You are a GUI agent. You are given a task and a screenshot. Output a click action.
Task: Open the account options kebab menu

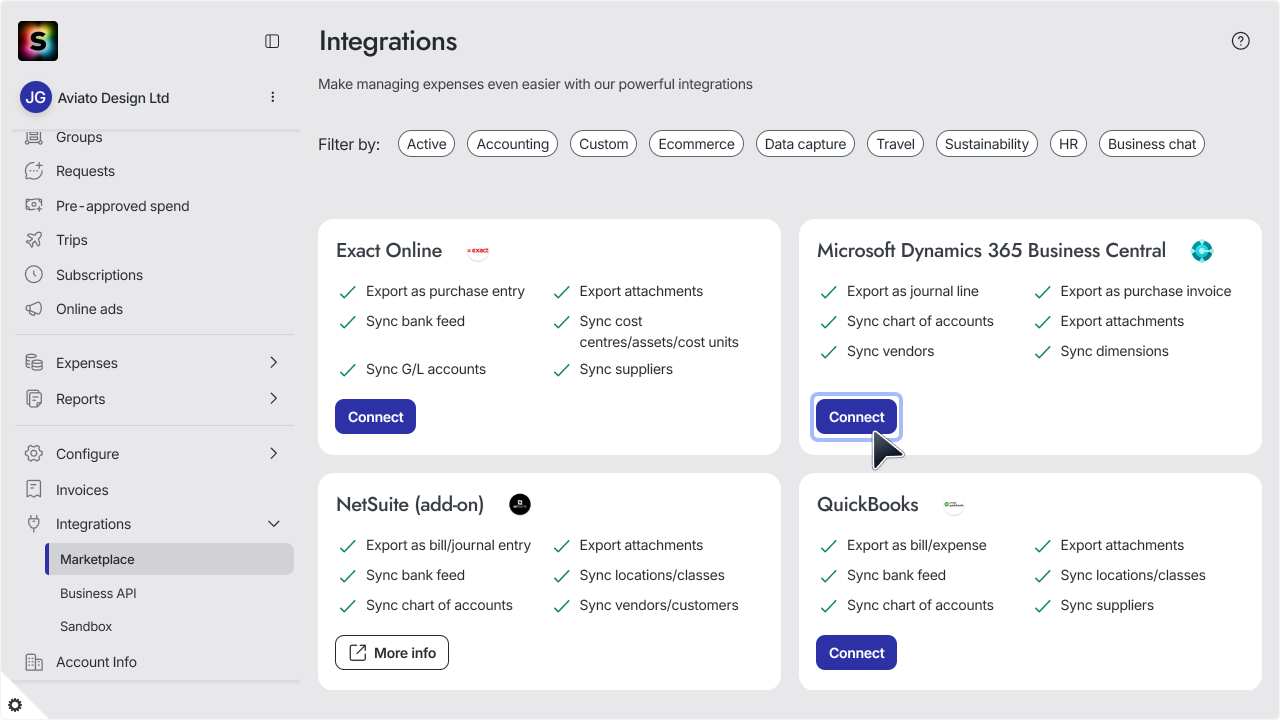point(273,97)
